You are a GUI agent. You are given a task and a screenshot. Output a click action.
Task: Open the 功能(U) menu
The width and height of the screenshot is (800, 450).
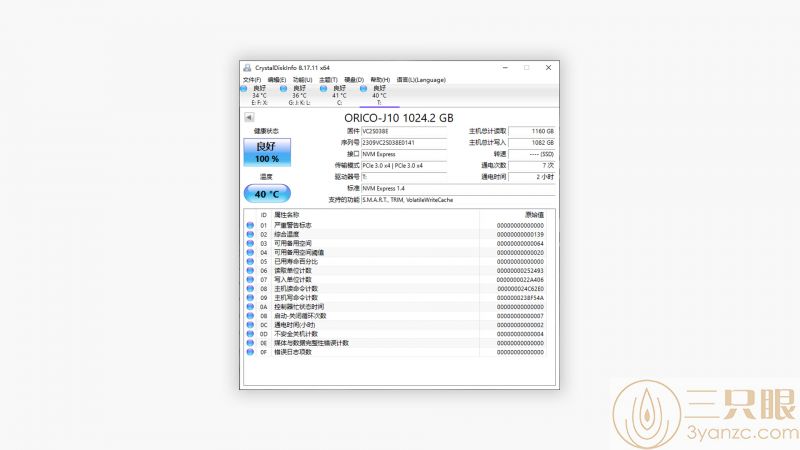click(x=302, y=80)
